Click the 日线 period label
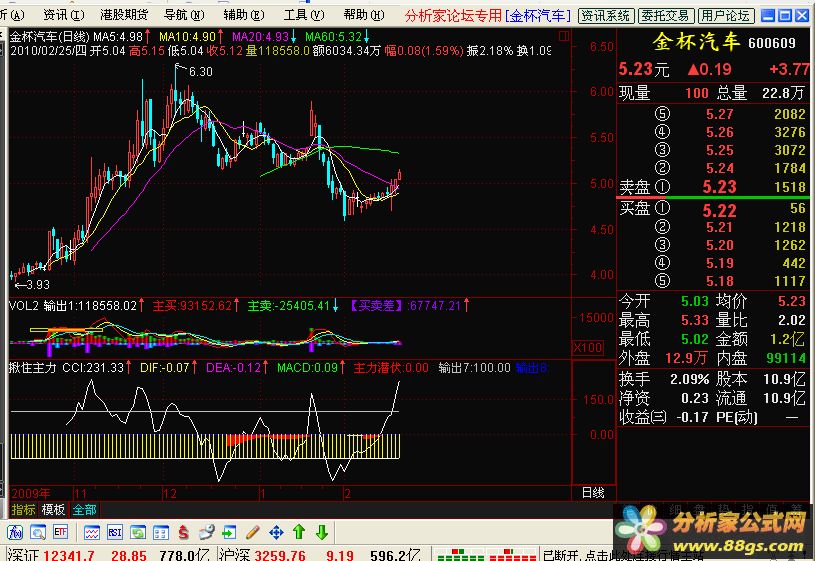The height and width of the screenshot is (561, 815). [593, 492]
